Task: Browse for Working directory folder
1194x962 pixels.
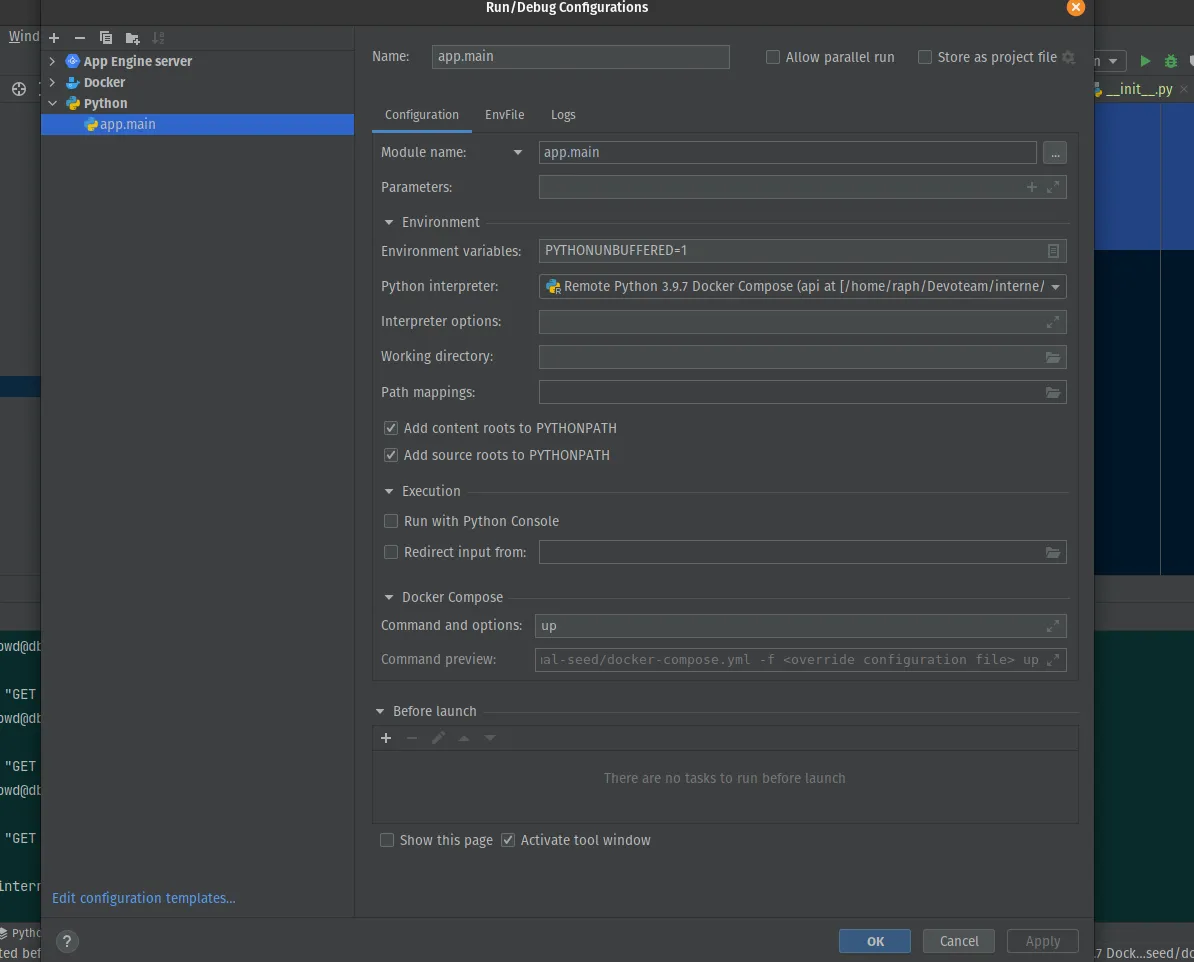Action: [1052, 357]
